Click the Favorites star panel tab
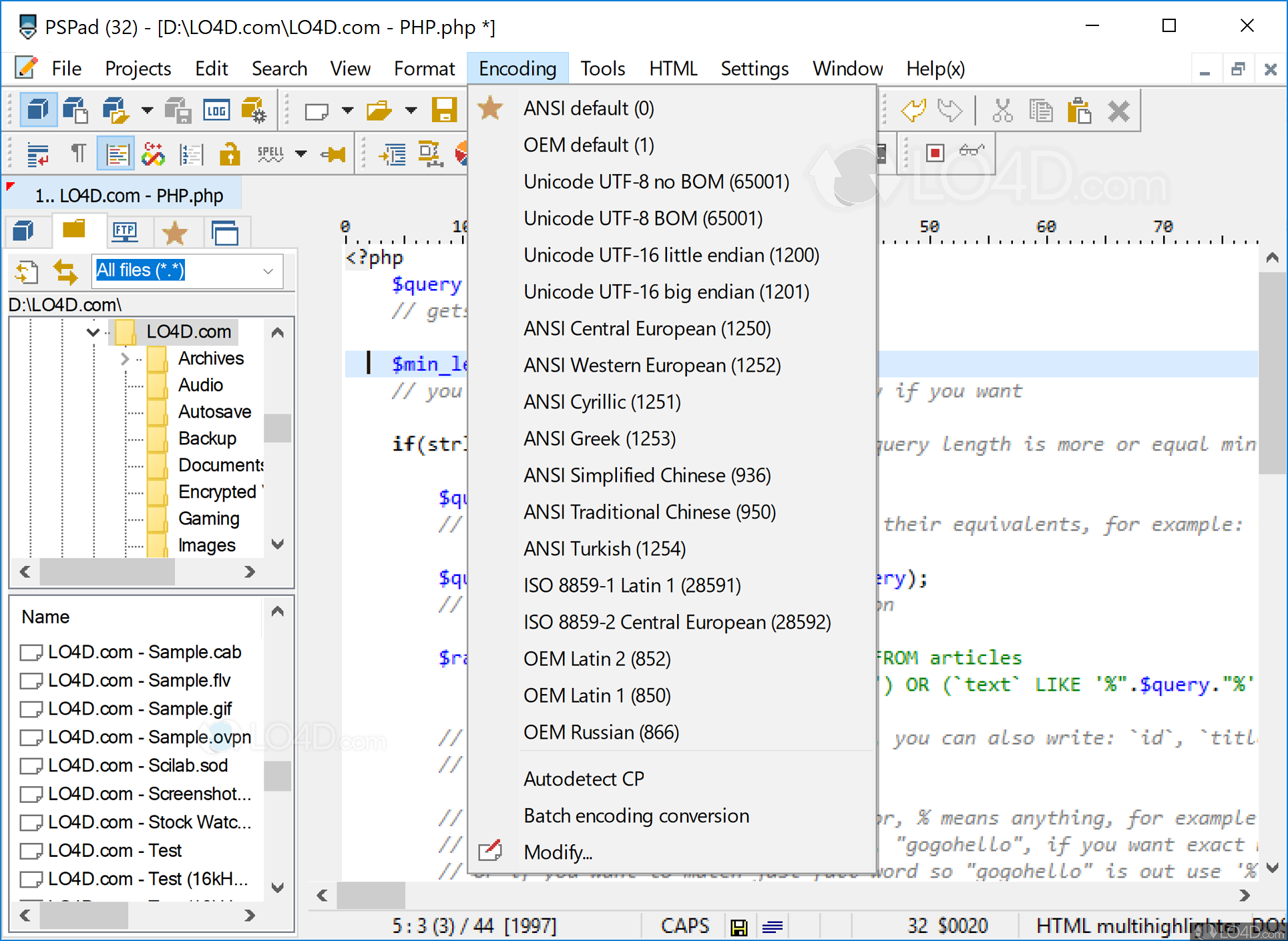The width and height of the screenshot is (1288, 941). click(x=174, y=233)
